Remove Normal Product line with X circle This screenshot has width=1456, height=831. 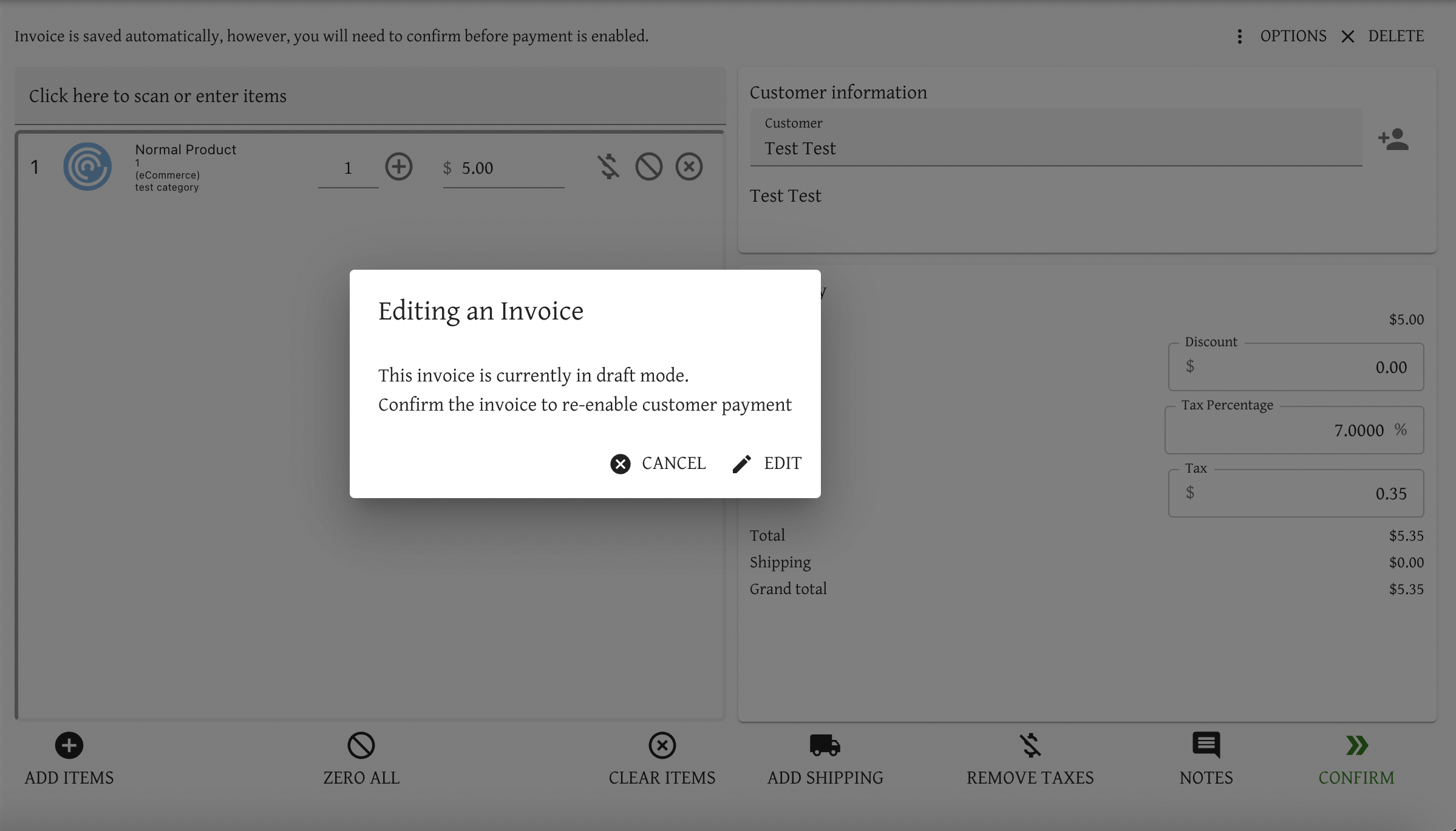(x=689, y=166)
